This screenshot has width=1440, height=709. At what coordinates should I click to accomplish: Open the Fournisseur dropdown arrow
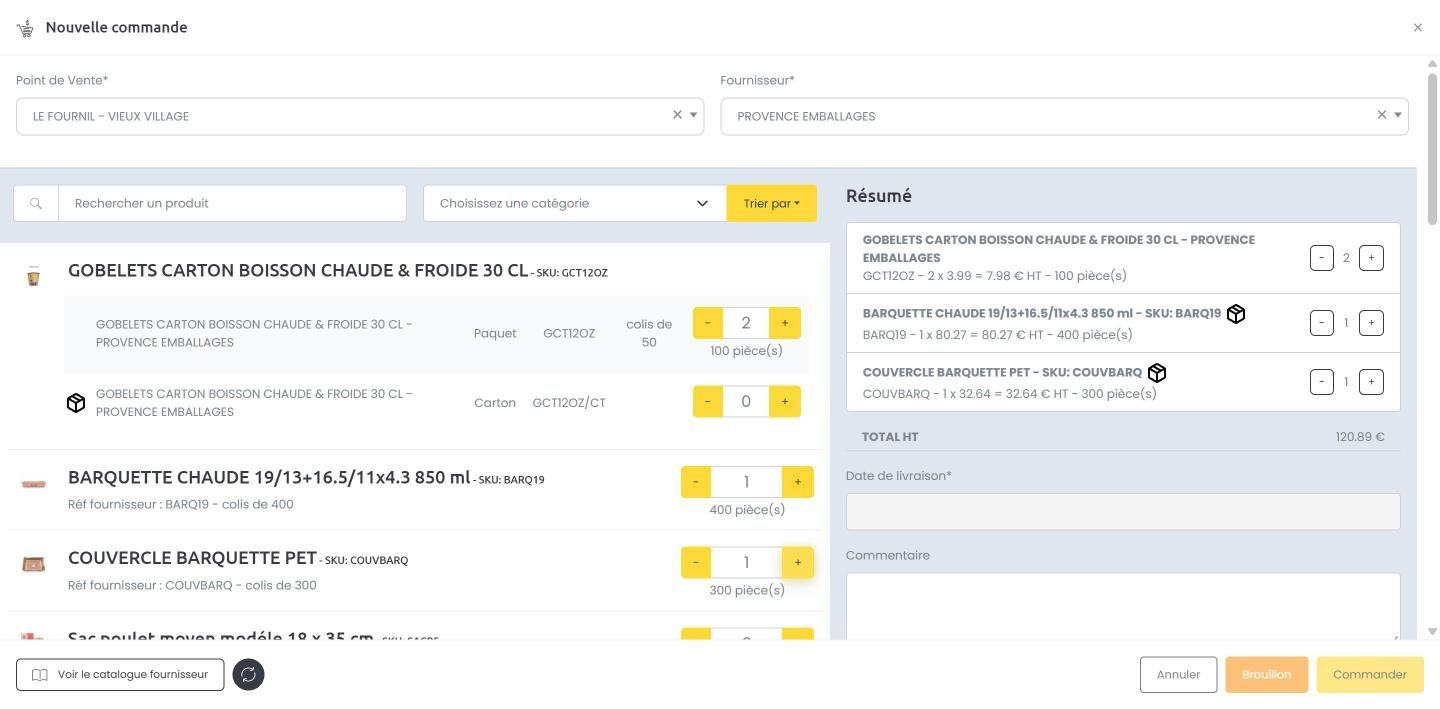[x=1398, y=115]
